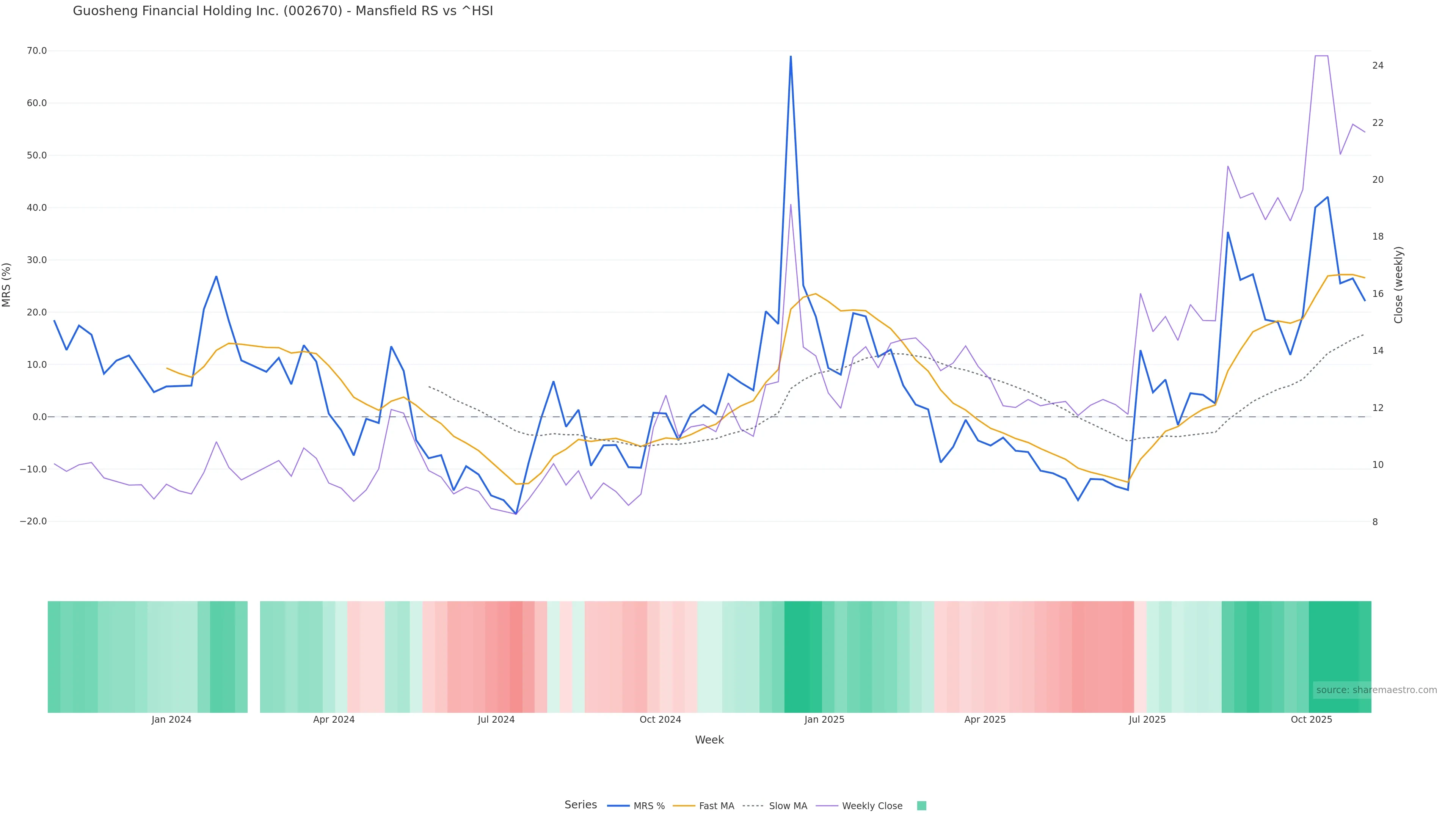
Task: Click the purple Weekly Close legend line
Action: click(x=827, y=806)
